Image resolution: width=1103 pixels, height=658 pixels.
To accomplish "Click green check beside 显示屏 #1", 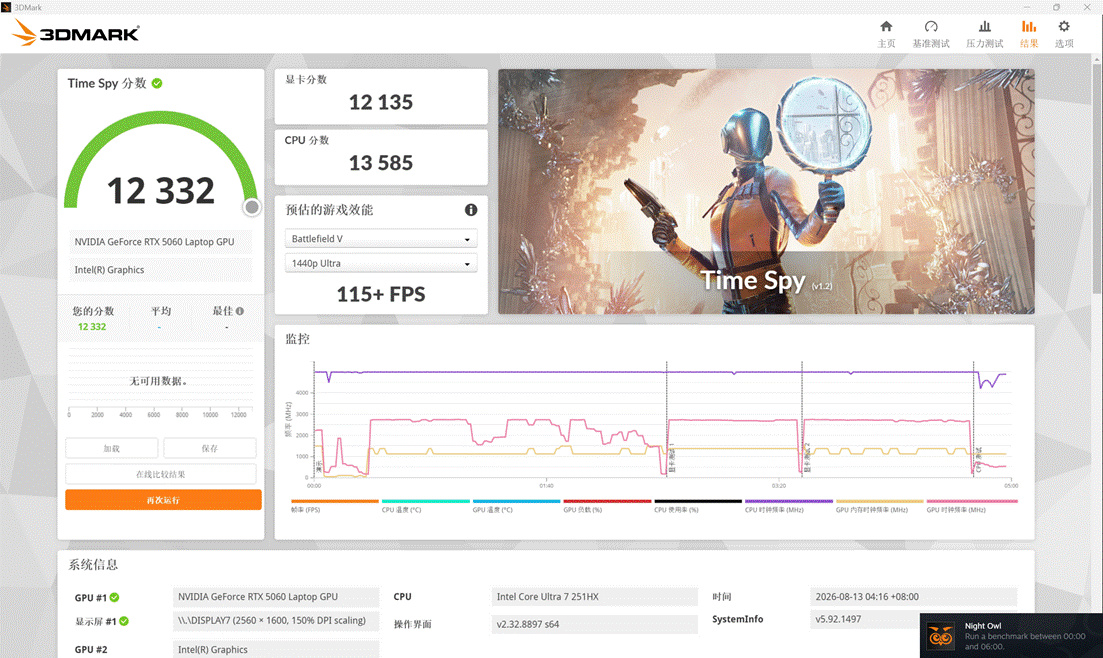I will click(124, 621).
